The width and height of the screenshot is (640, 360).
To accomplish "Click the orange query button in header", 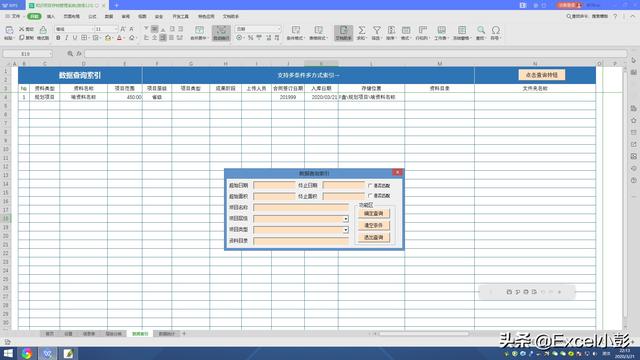I will (542, 75).
